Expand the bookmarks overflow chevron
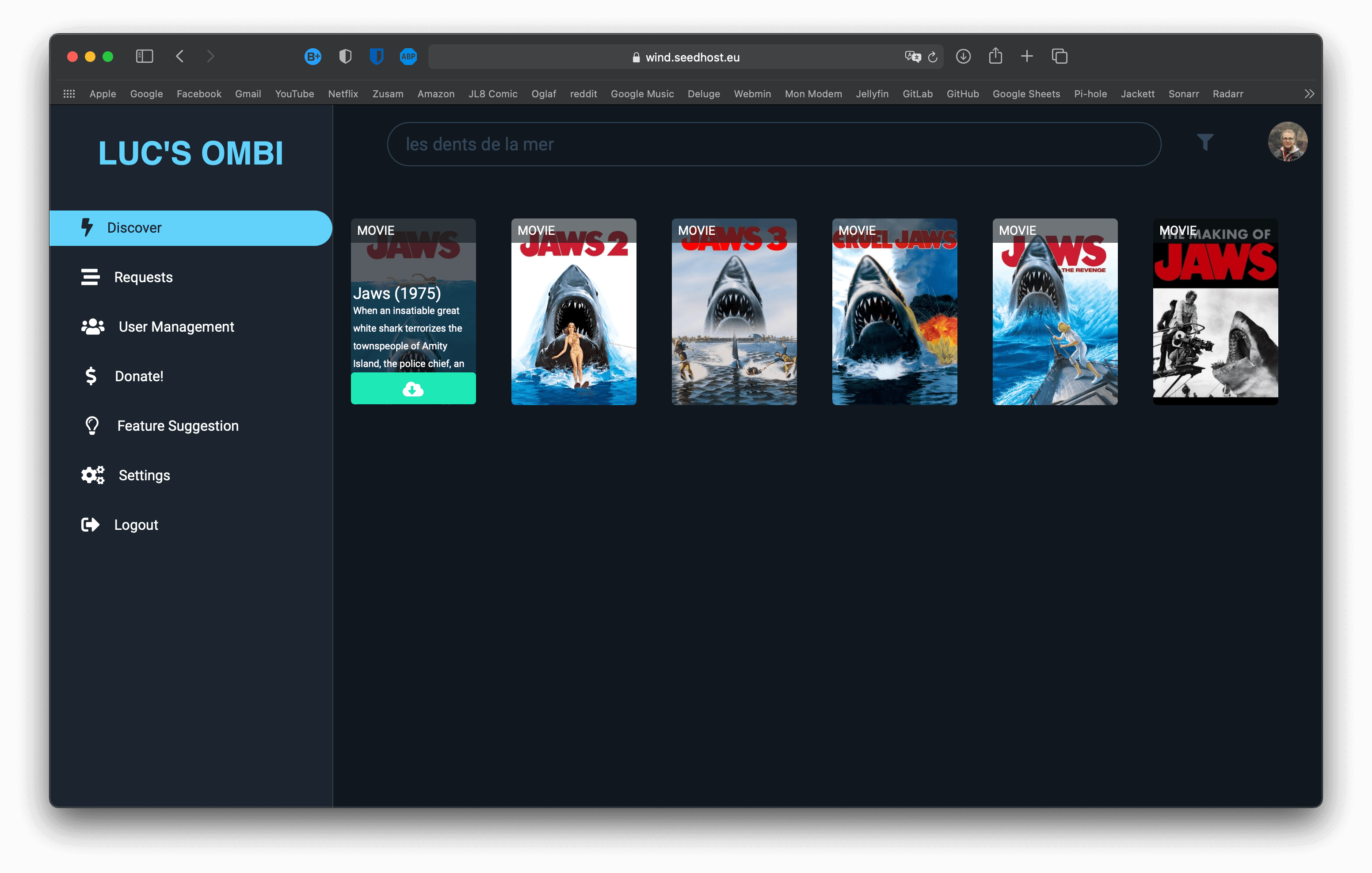The width and height of the screenshot is (1372, 873). pos(1309,94)
